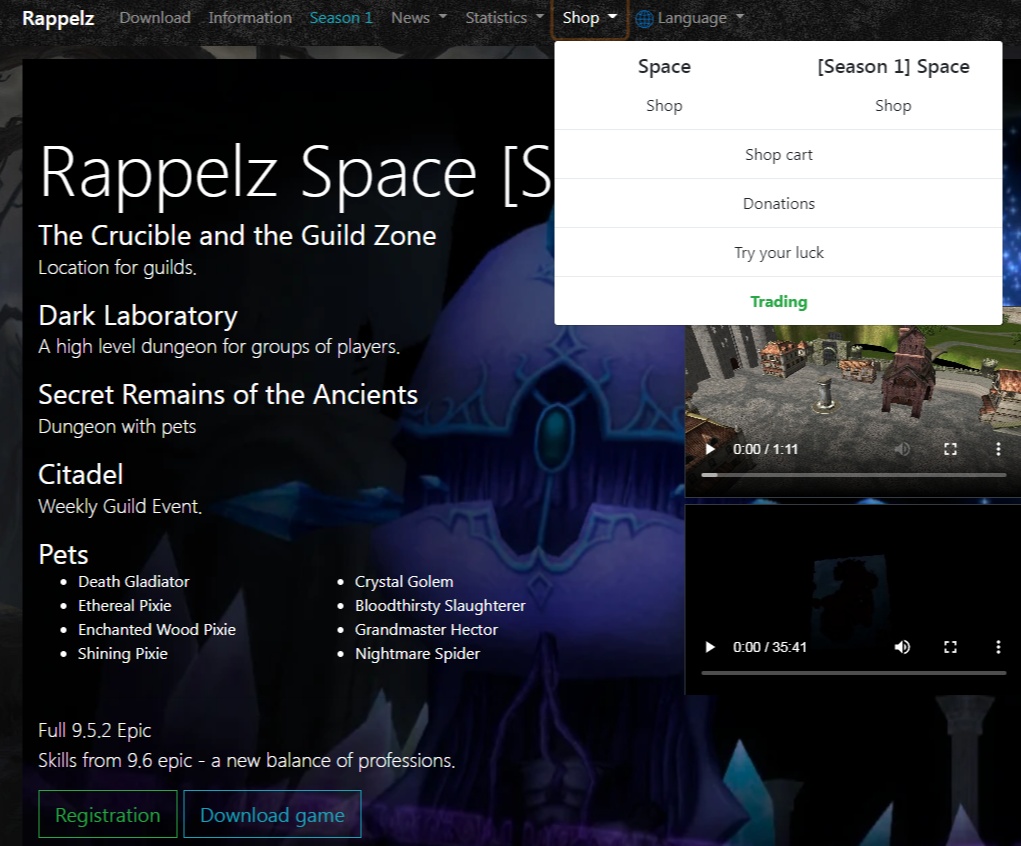The height and width of the screenshot is (846, 1021).
Task: Seek on the 35:41 video progress bar
Action: point(853,673)
